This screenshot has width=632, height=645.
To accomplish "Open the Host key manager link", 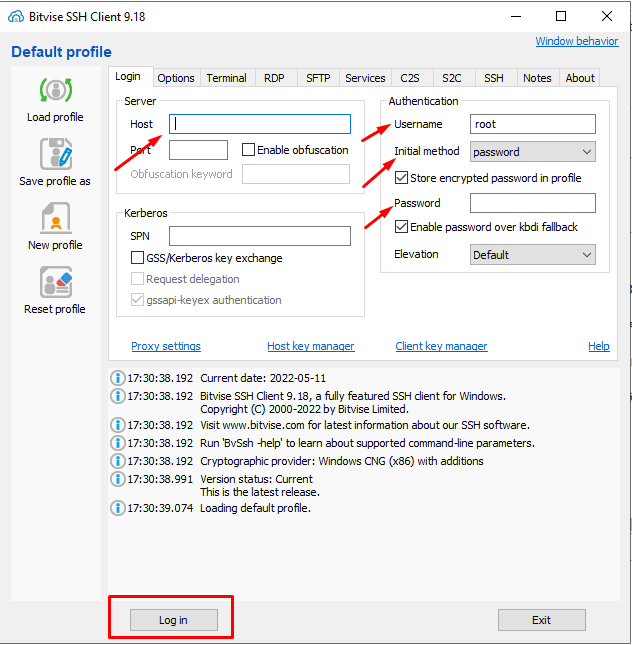I will pyautogui.click(x=311, y=346).
